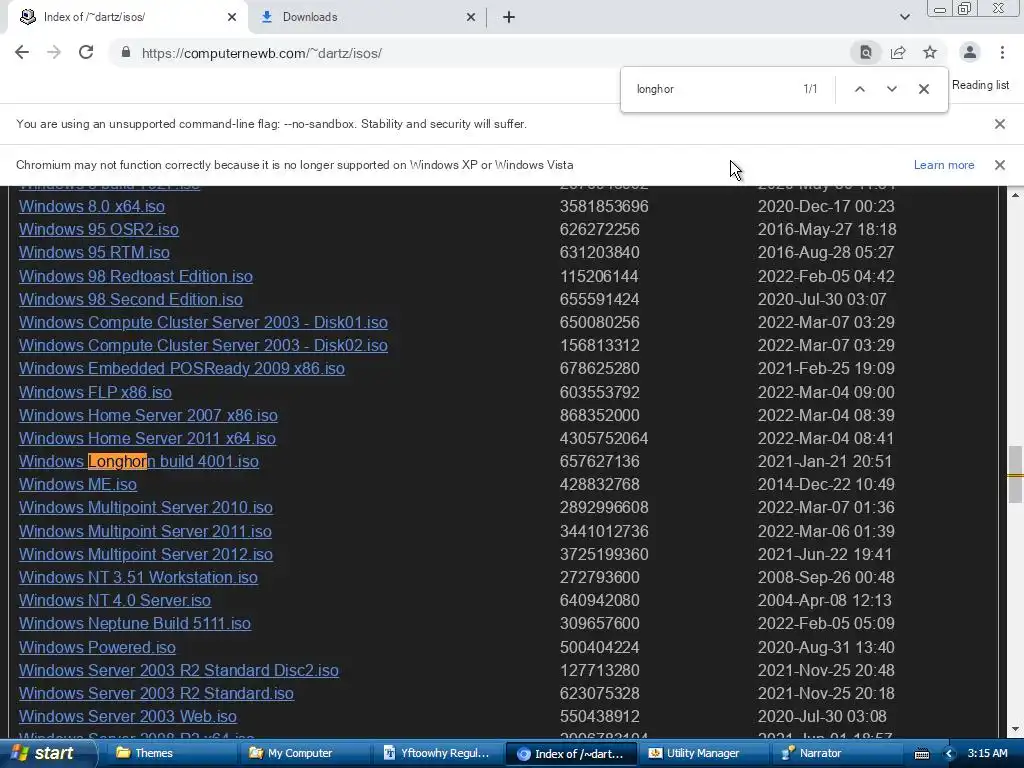This screenshot has height=768, width=1024.
Task: Share this page using share icon
Action: [x=898, y=53]
